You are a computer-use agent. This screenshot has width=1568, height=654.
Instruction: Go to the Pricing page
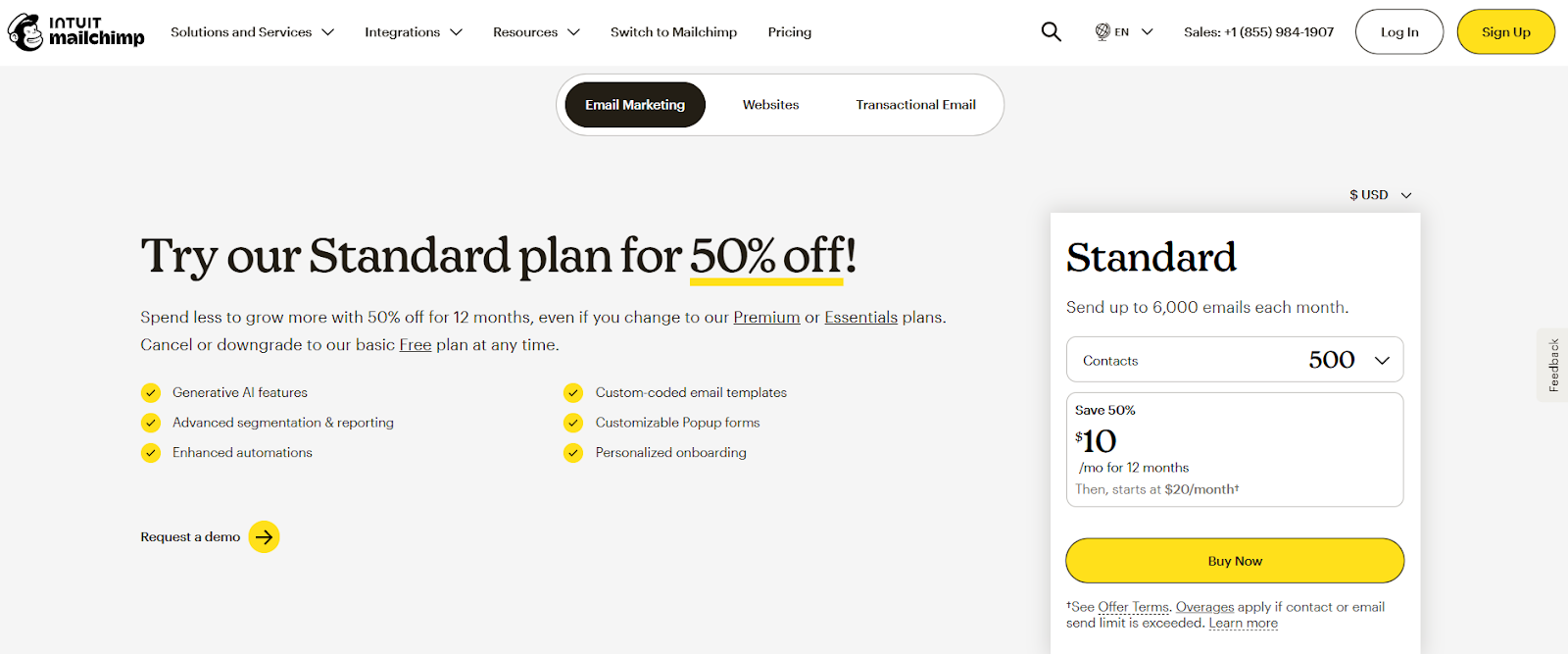(x=789, y=32)
